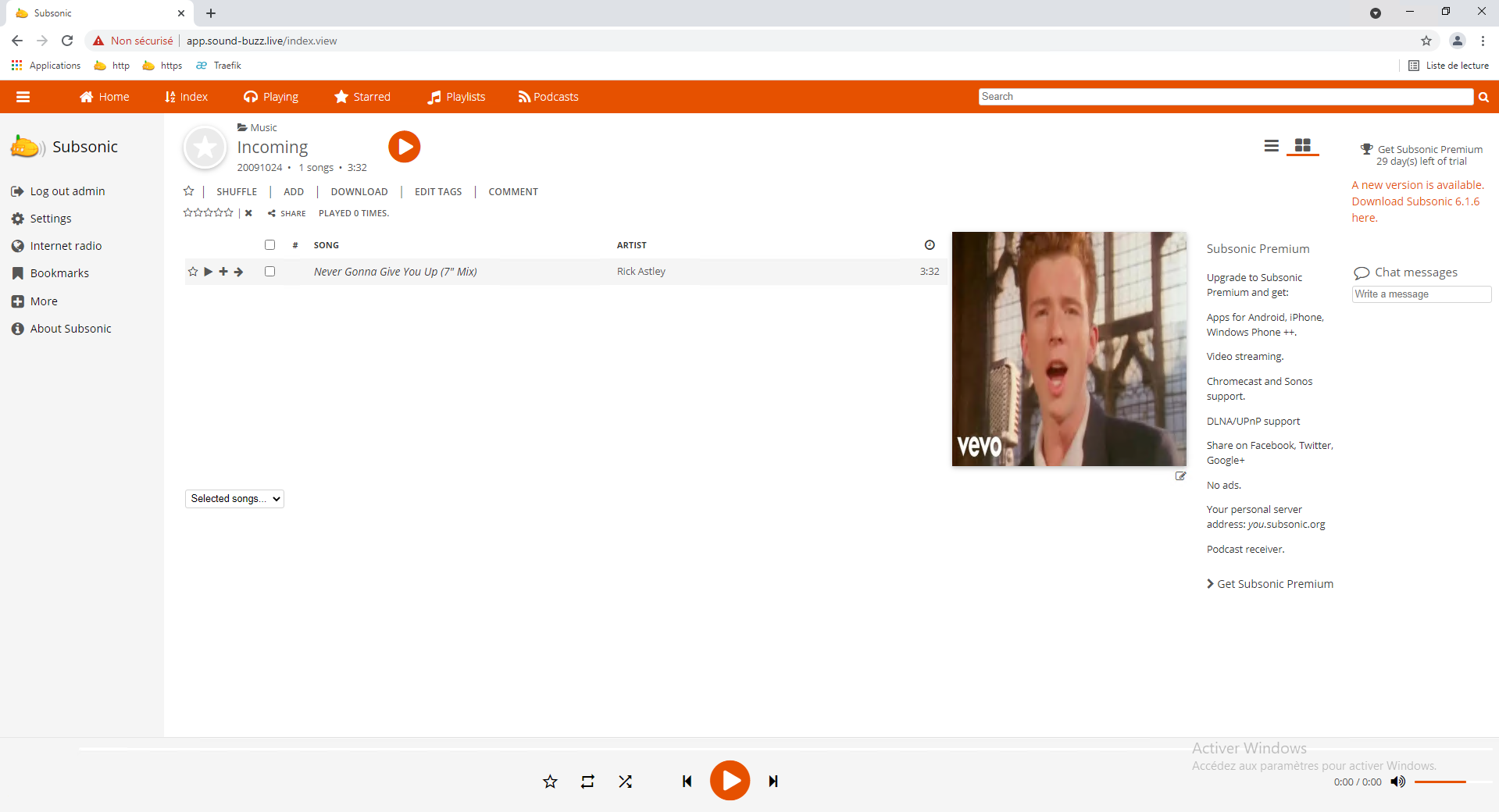Open the Liste de lecture panel
1499x812 pixels.
pos(1448,66)
